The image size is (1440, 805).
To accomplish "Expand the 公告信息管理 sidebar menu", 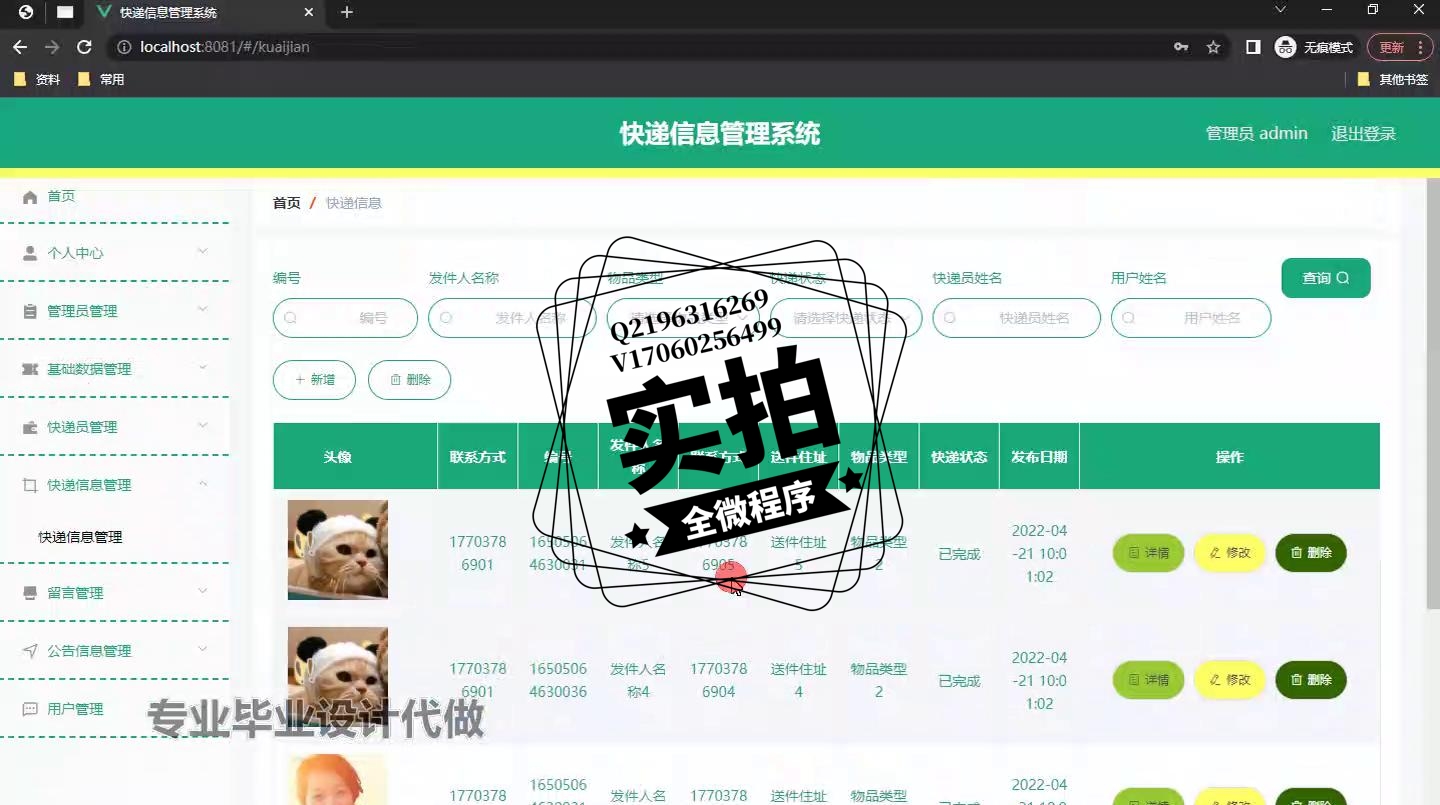I will [115, 651].
